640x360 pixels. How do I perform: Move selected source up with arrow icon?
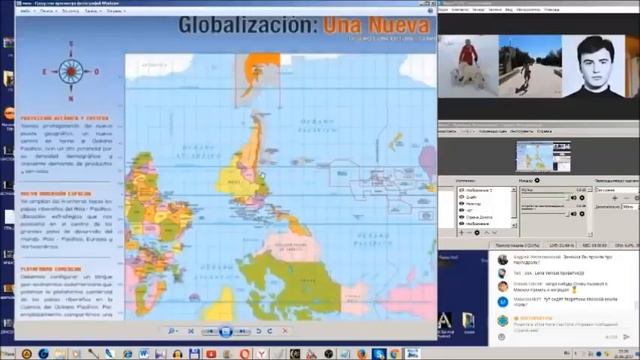coord(487,233)
